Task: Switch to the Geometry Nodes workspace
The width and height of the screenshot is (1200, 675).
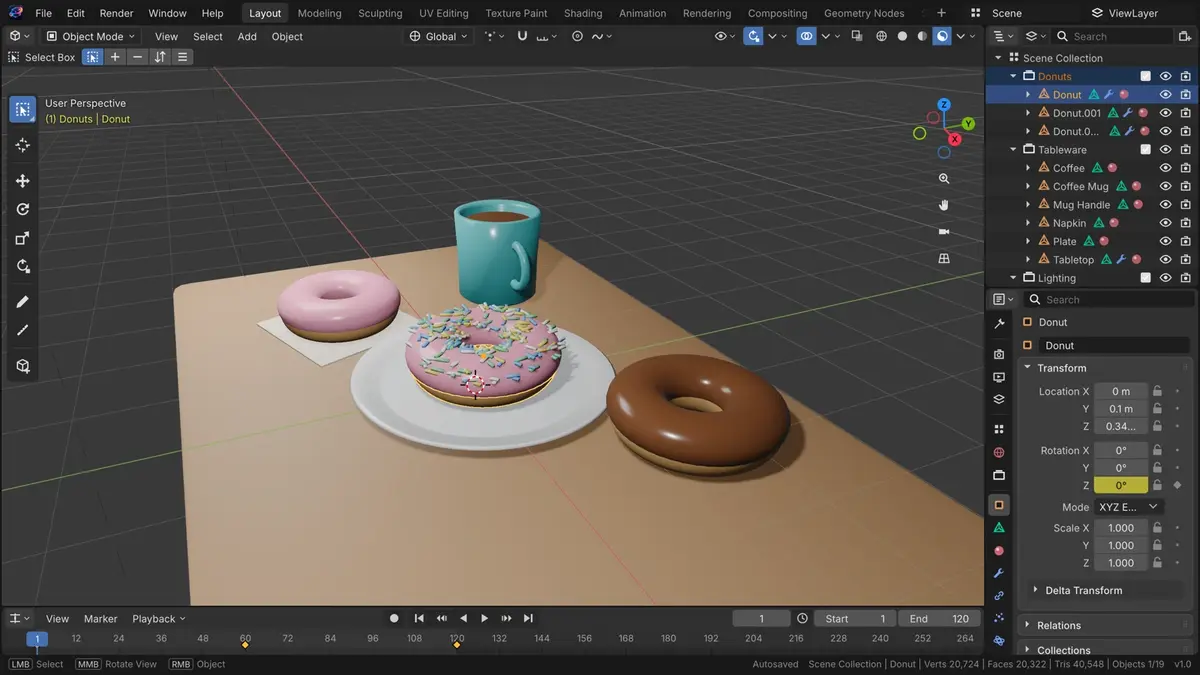Action: pos(864,13)
